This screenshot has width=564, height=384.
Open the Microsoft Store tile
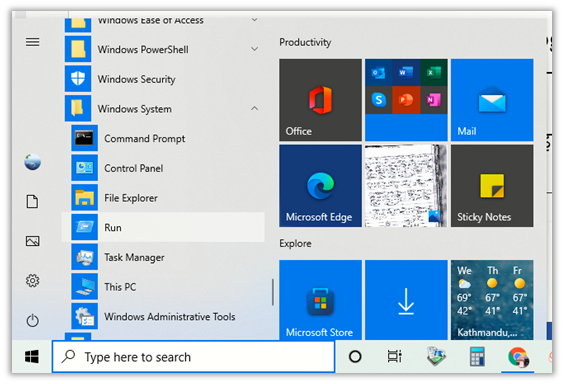320,300
